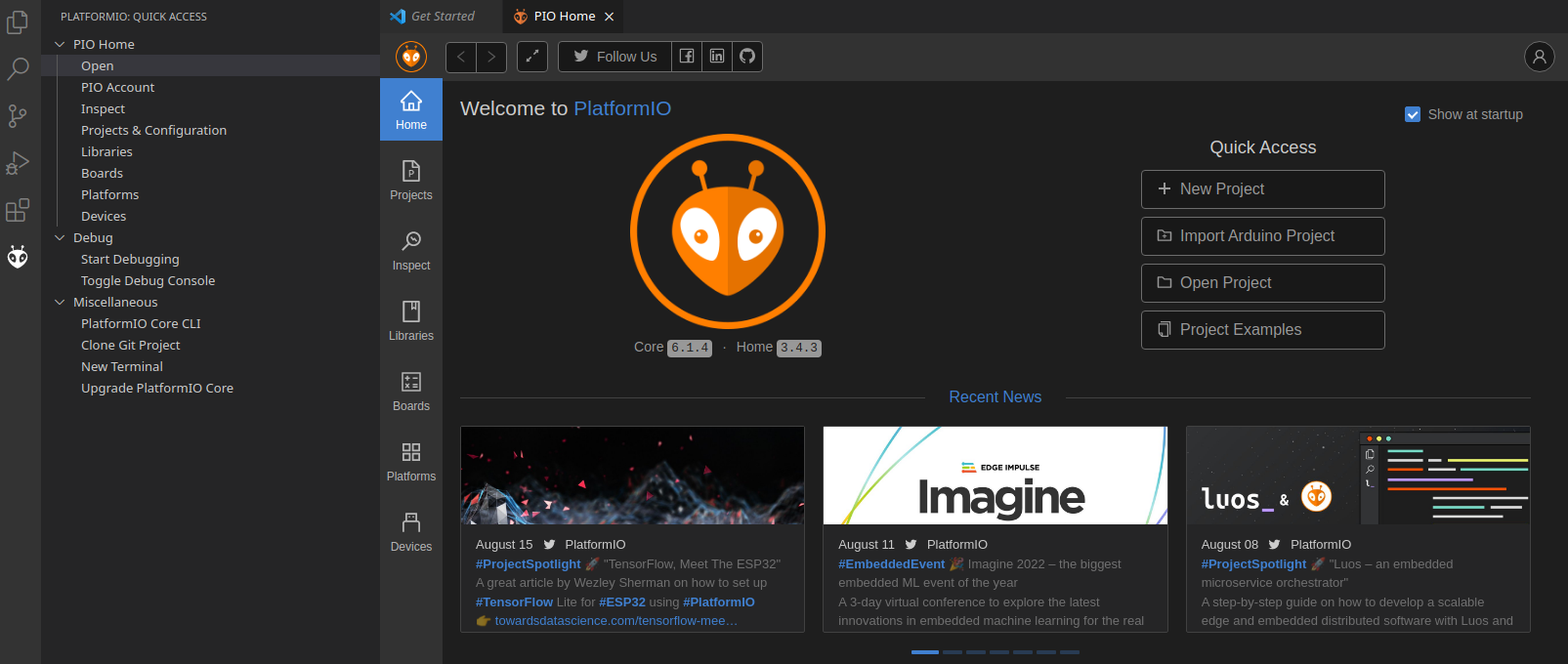Select Upgrade PlatformIO Core tree item

coord(210,388)
